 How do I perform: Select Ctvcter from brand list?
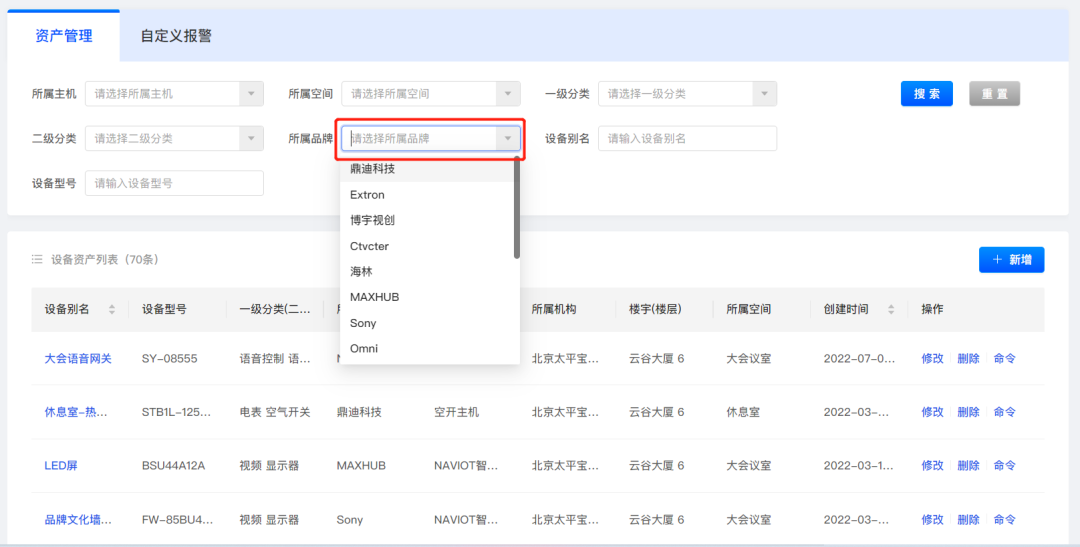[429, 246]
